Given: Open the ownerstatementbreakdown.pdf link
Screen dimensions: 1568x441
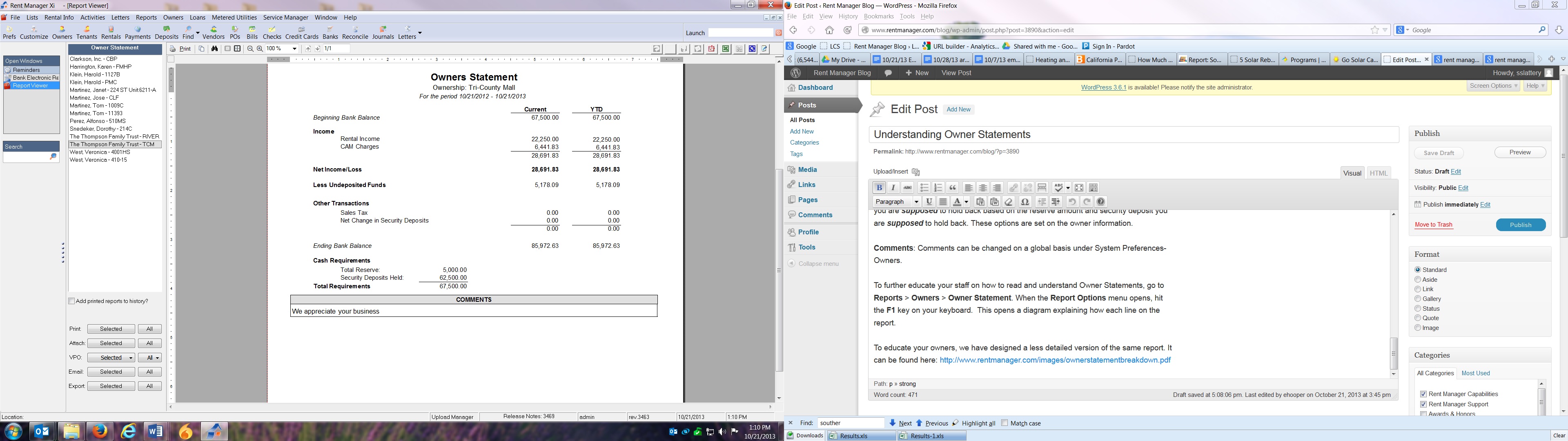Looking at the screenshot, I should (1055, 360).
